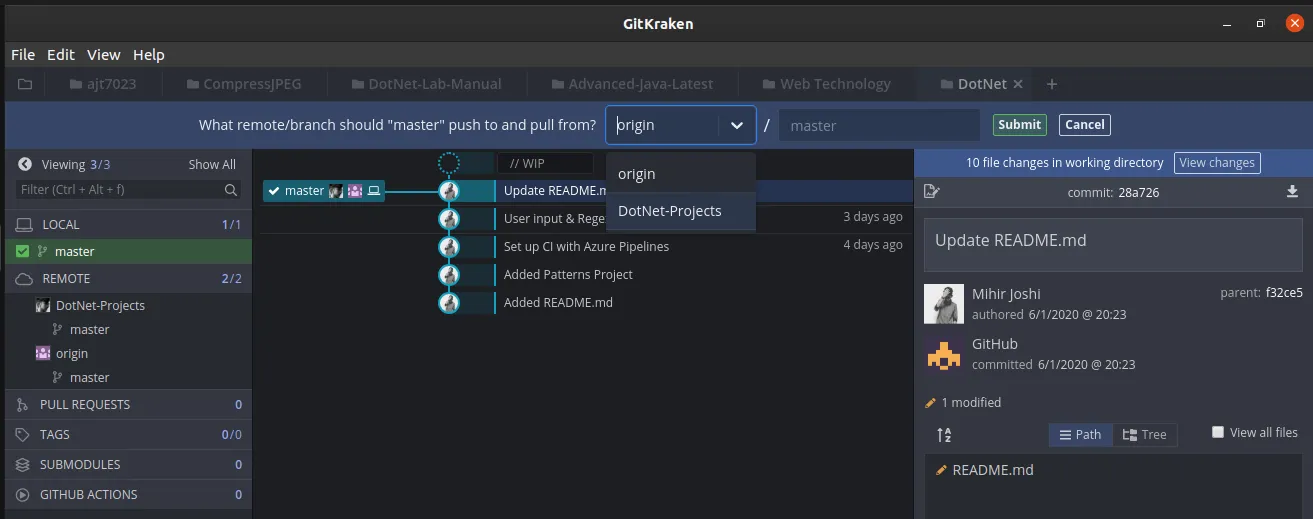Viewport: 1313px width, 519px height.
Task: Expand the PULL REQUESTS section
Action: [128, 405]
